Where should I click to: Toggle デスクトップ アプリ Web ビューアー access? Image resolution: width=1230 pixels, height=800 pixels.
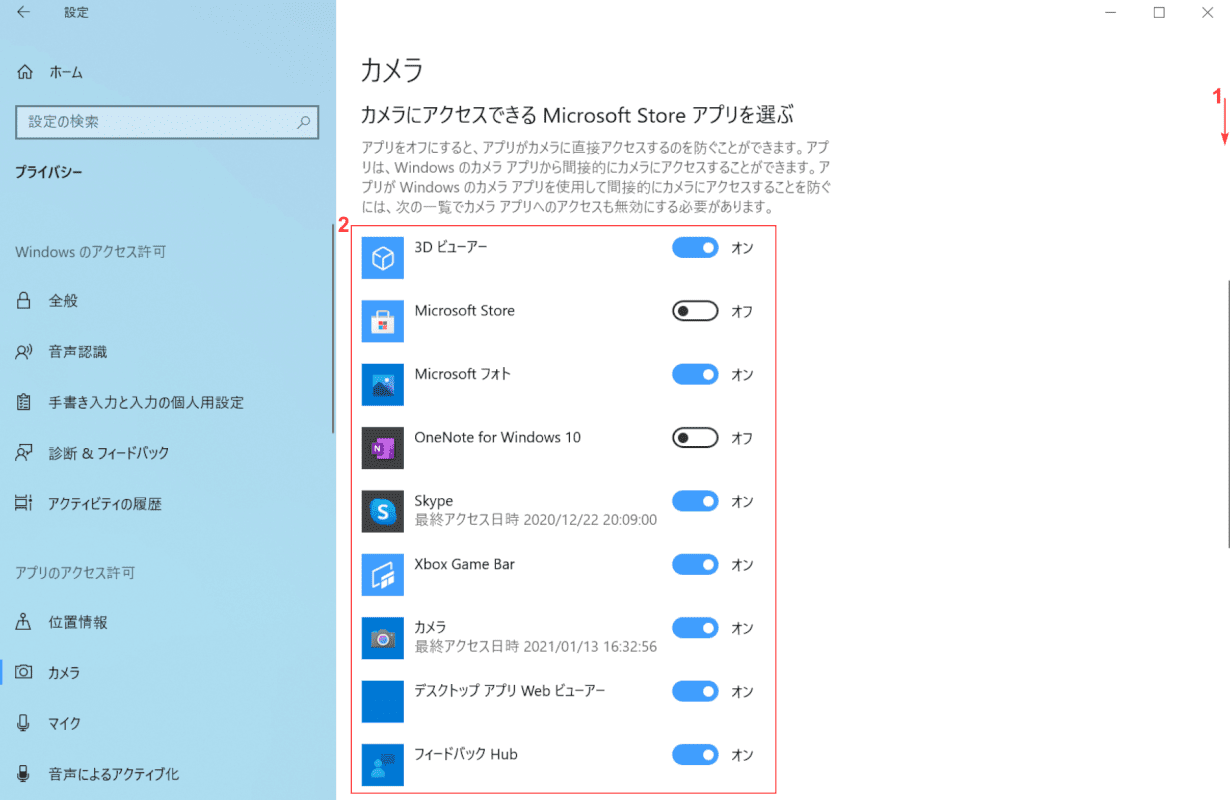tap(695, 691)
